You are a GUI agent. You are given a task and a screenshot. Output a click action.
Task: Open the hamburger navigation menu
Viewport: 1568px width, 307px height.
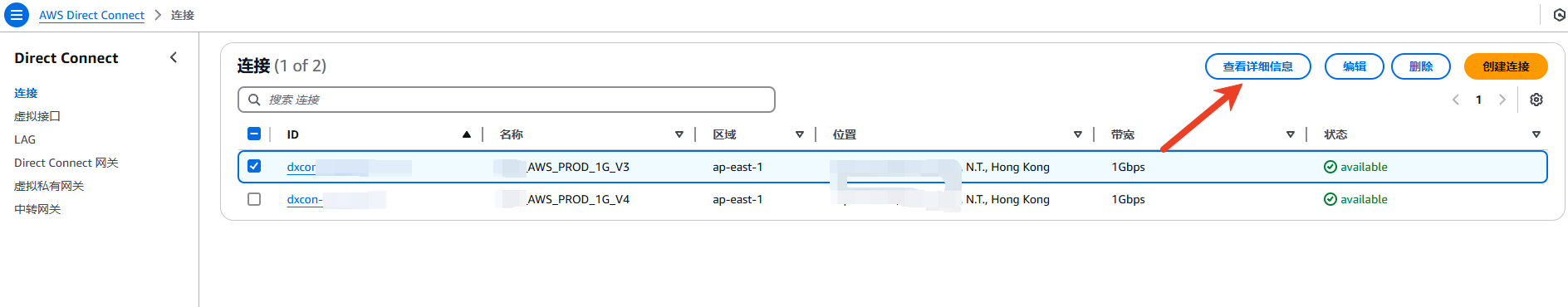(17, 15)
